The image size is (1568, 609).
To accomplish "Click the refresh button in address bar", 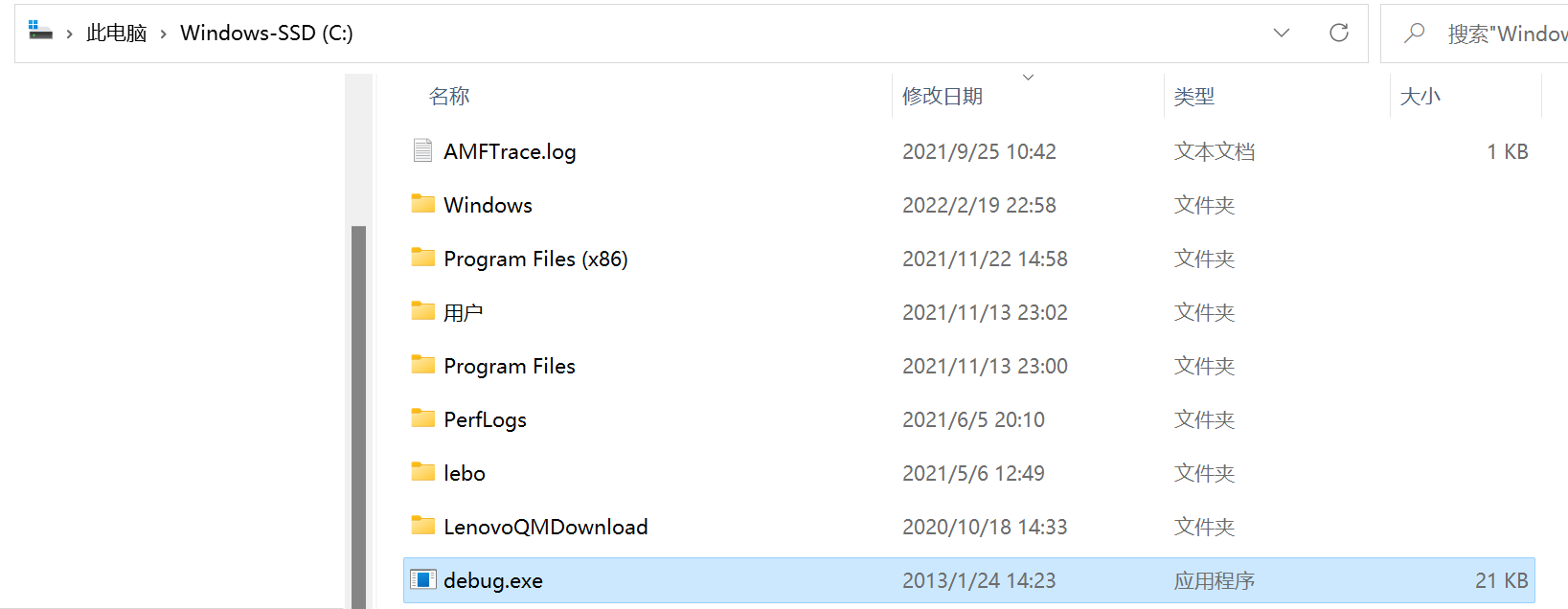I will coord(1338,32).
